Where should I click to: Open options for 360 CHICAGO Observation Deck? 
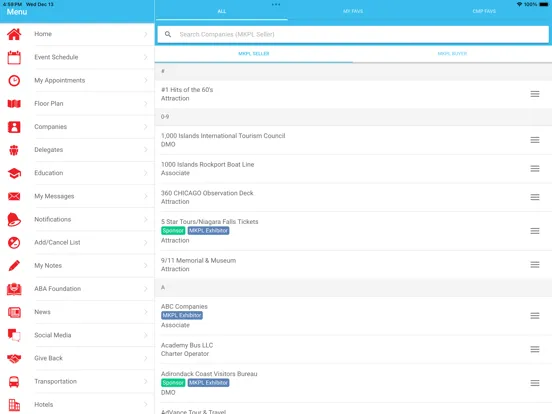(x=535, y=197)
